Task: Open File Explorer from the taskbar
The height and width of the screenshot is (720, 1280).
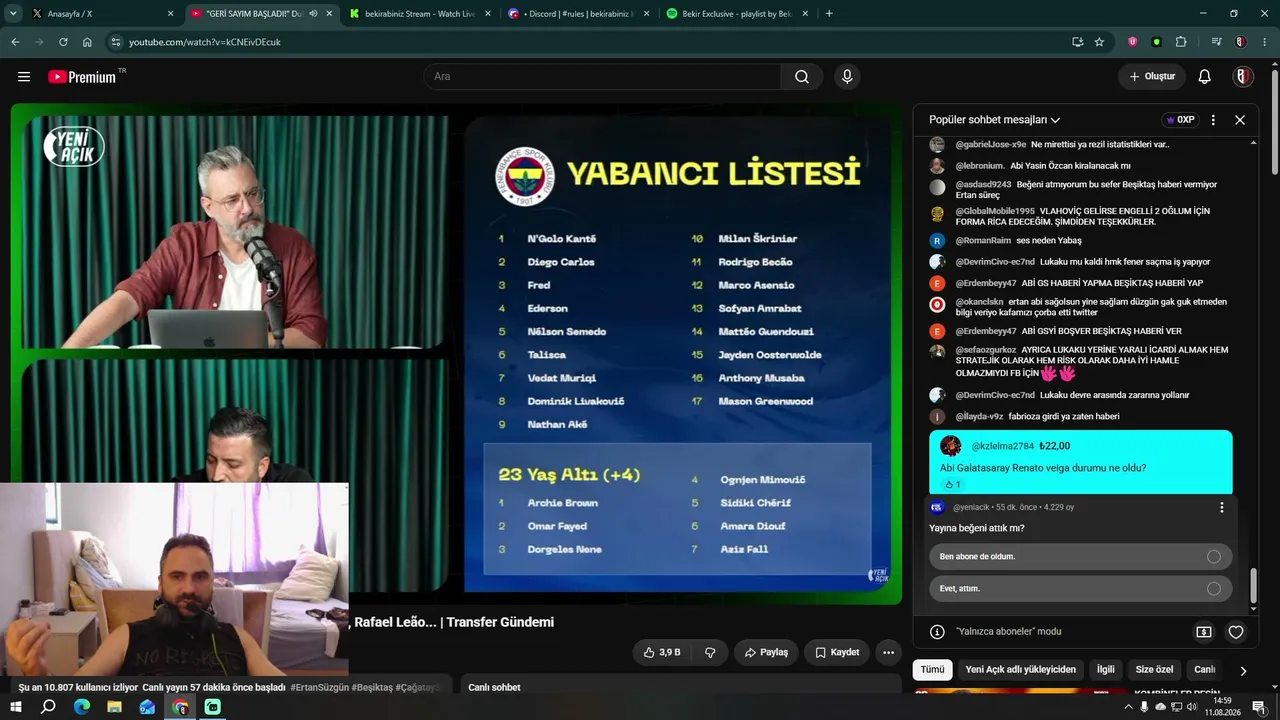Action: (x=115, y=707)
